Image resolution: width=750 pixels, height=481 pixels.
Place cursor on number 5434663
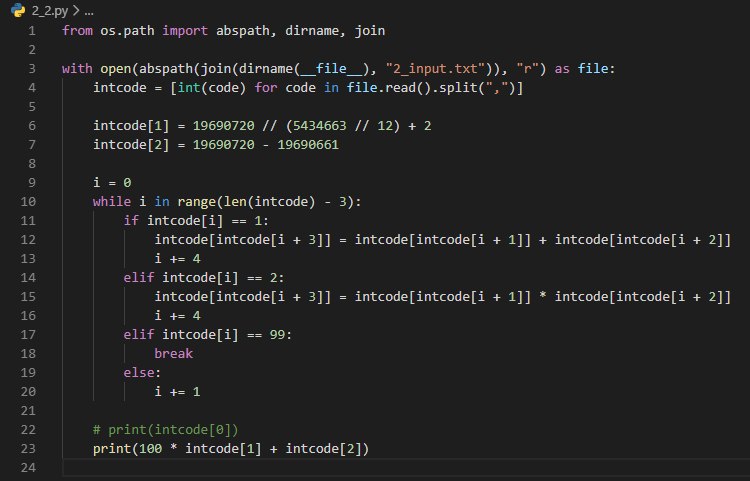click(320, 126)
